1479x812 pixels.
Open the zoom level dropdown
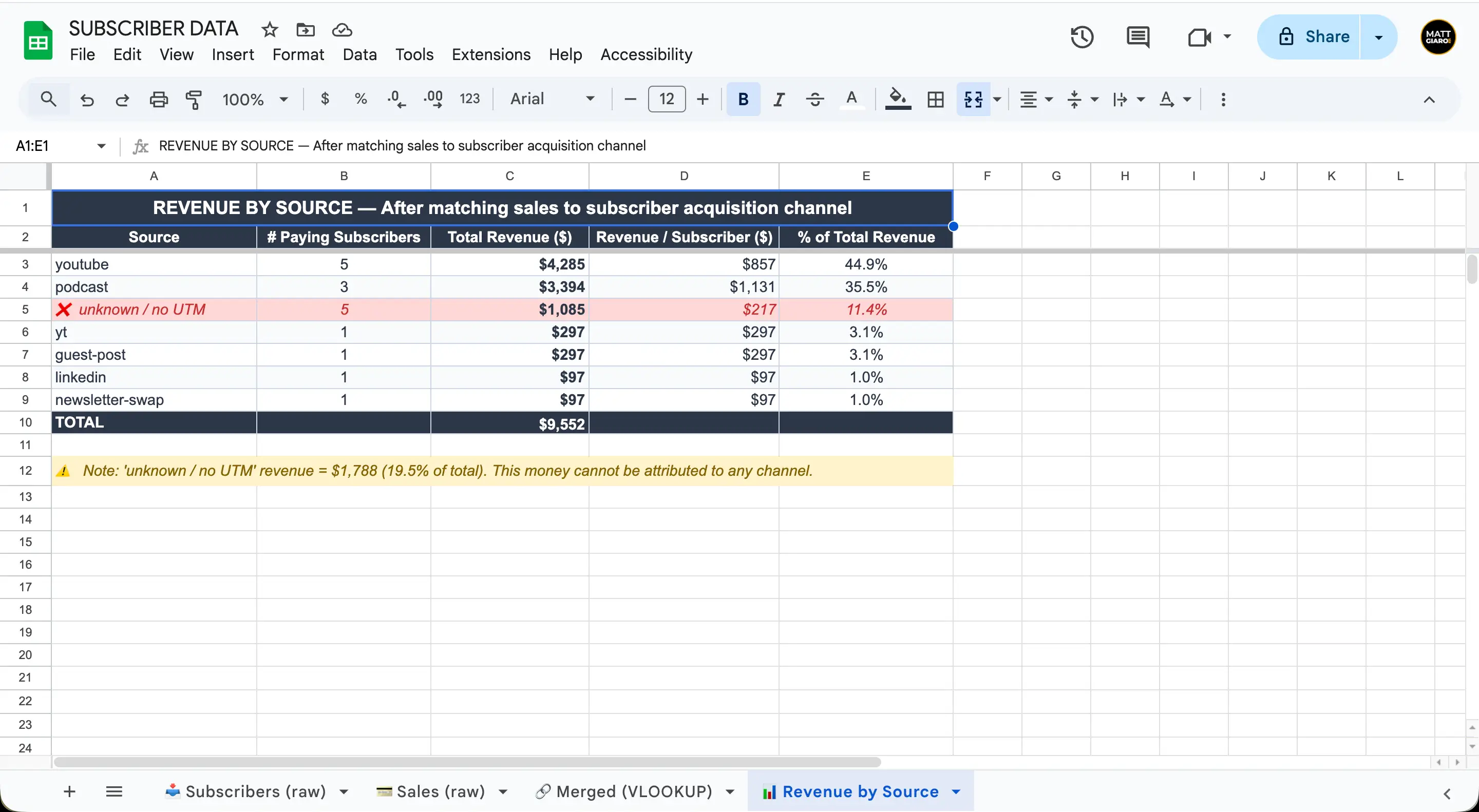click(255, 99)
